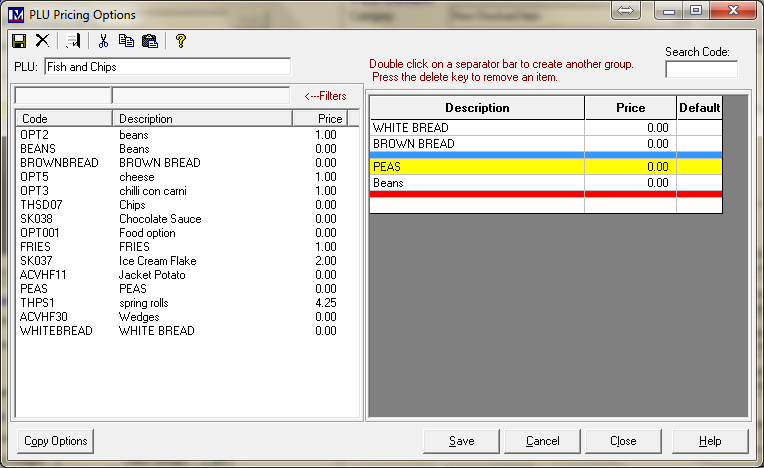764x468 pixels.
Task: Click the right grid Description header
Action: coord(477,108)
